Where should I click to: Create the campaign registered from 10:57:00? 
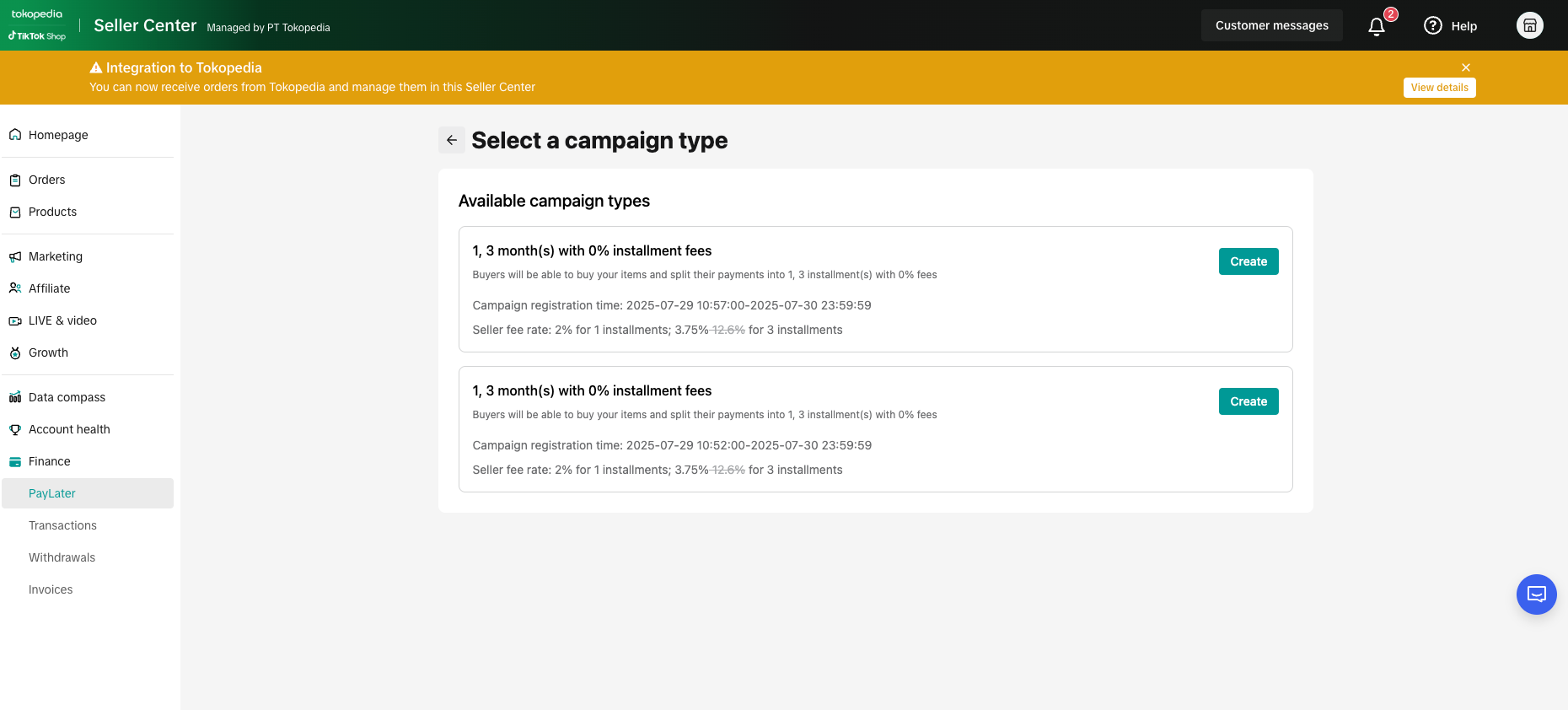pos(1248,261)
